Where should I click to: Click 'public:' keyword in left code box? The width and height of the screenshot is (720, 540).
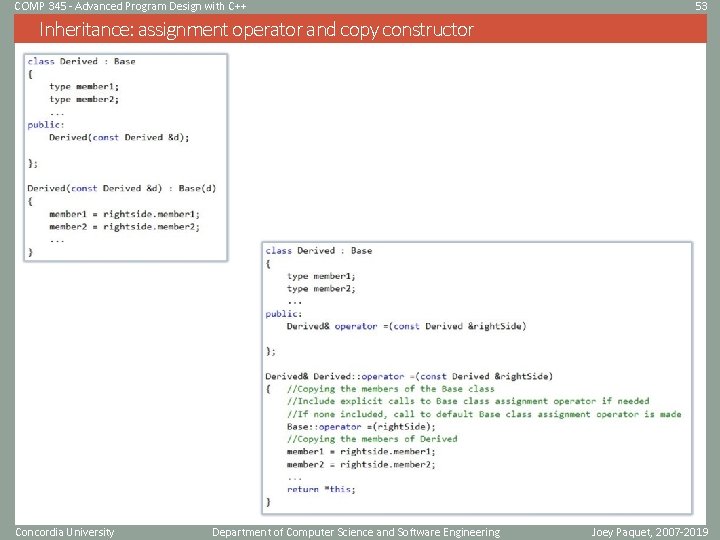click(46, 125)
